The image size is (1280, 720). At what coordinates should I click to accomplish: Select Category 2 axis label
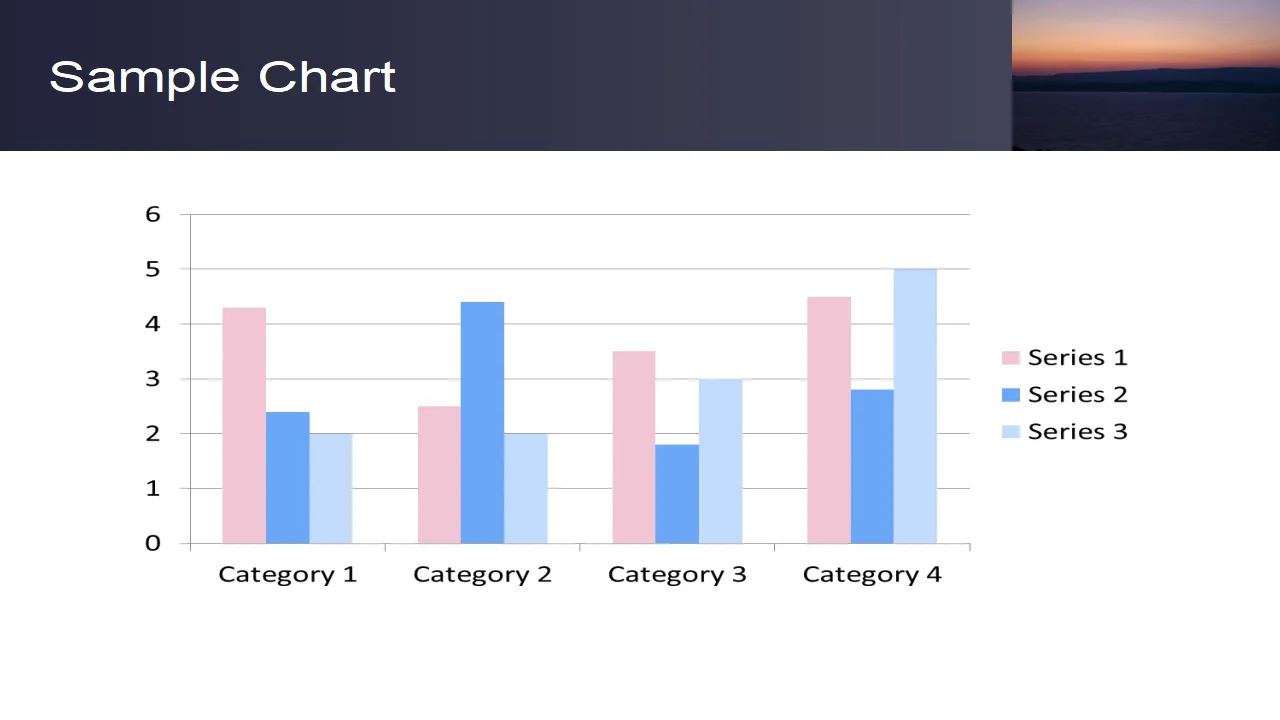pyautogui.click(x=482, y=575)
